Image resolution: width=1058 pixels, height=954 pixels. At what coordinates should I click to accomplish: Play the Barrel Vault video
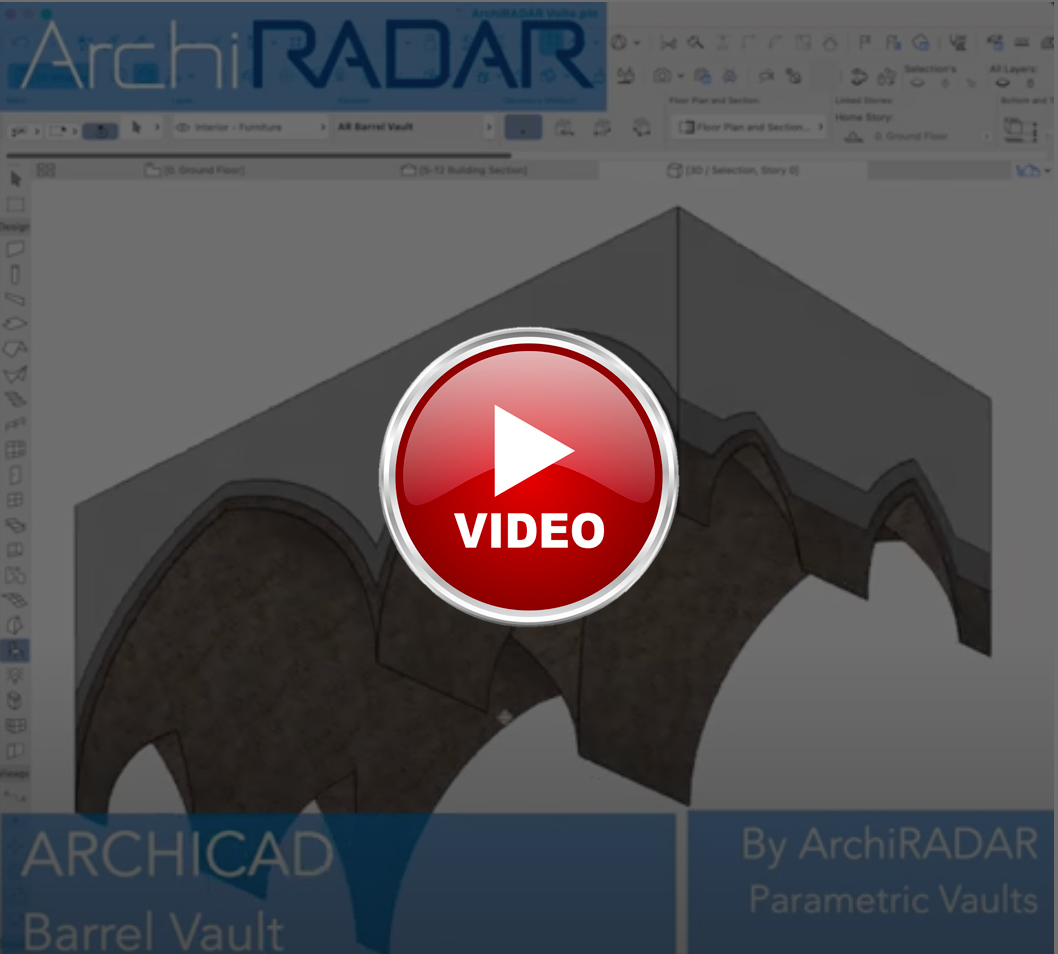pos(528,477)
